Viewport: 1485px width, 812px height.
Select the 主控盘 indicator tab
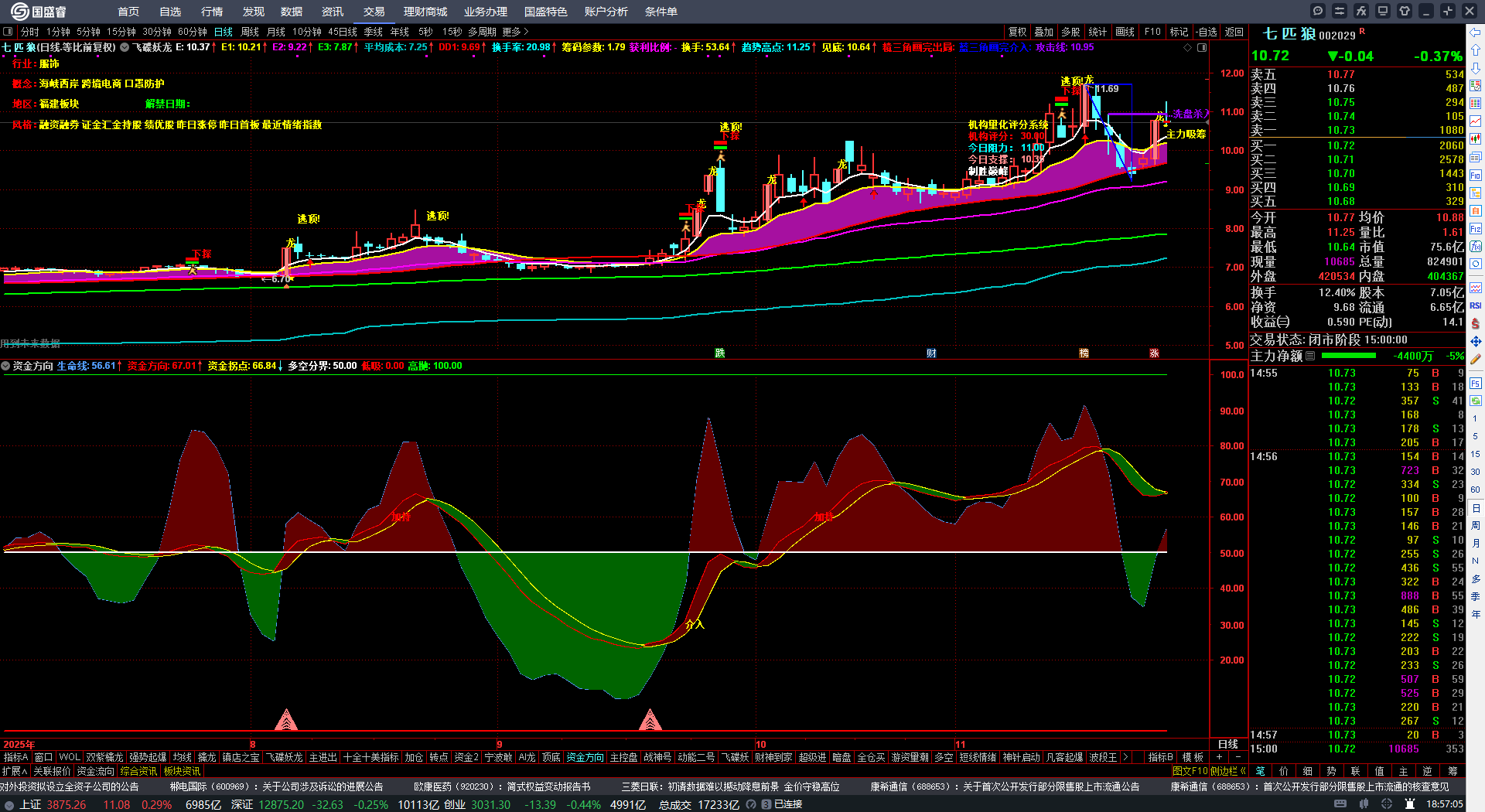tap(623, 757)
